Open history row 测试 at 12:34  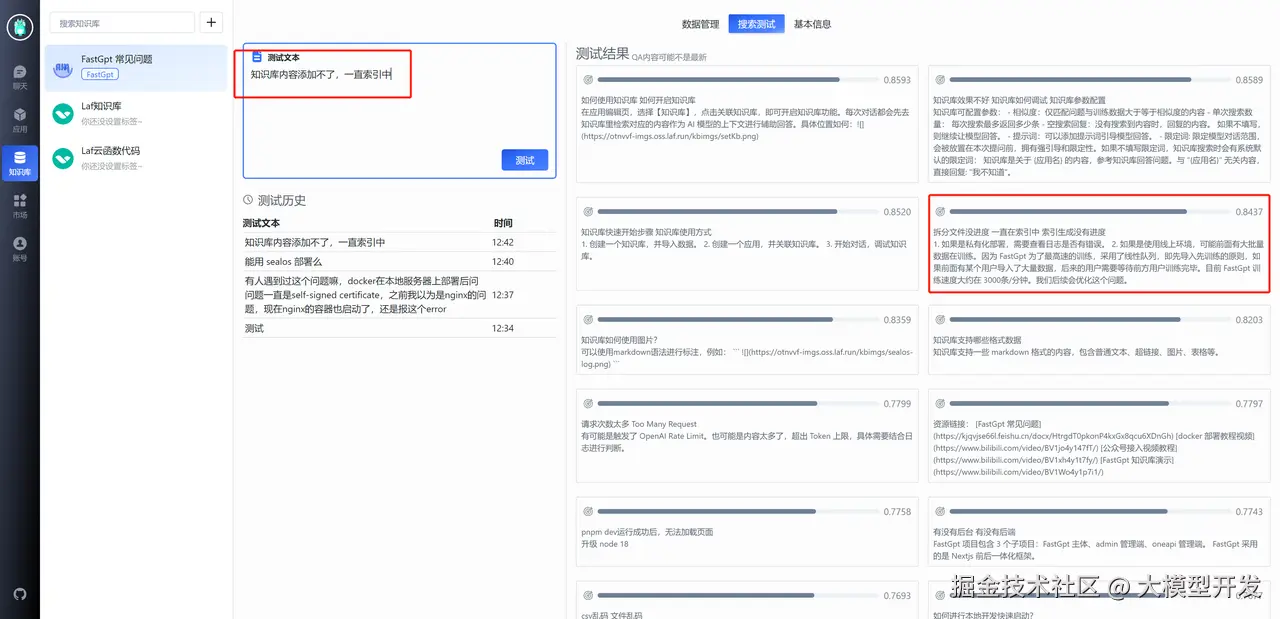tap(400, 328)
